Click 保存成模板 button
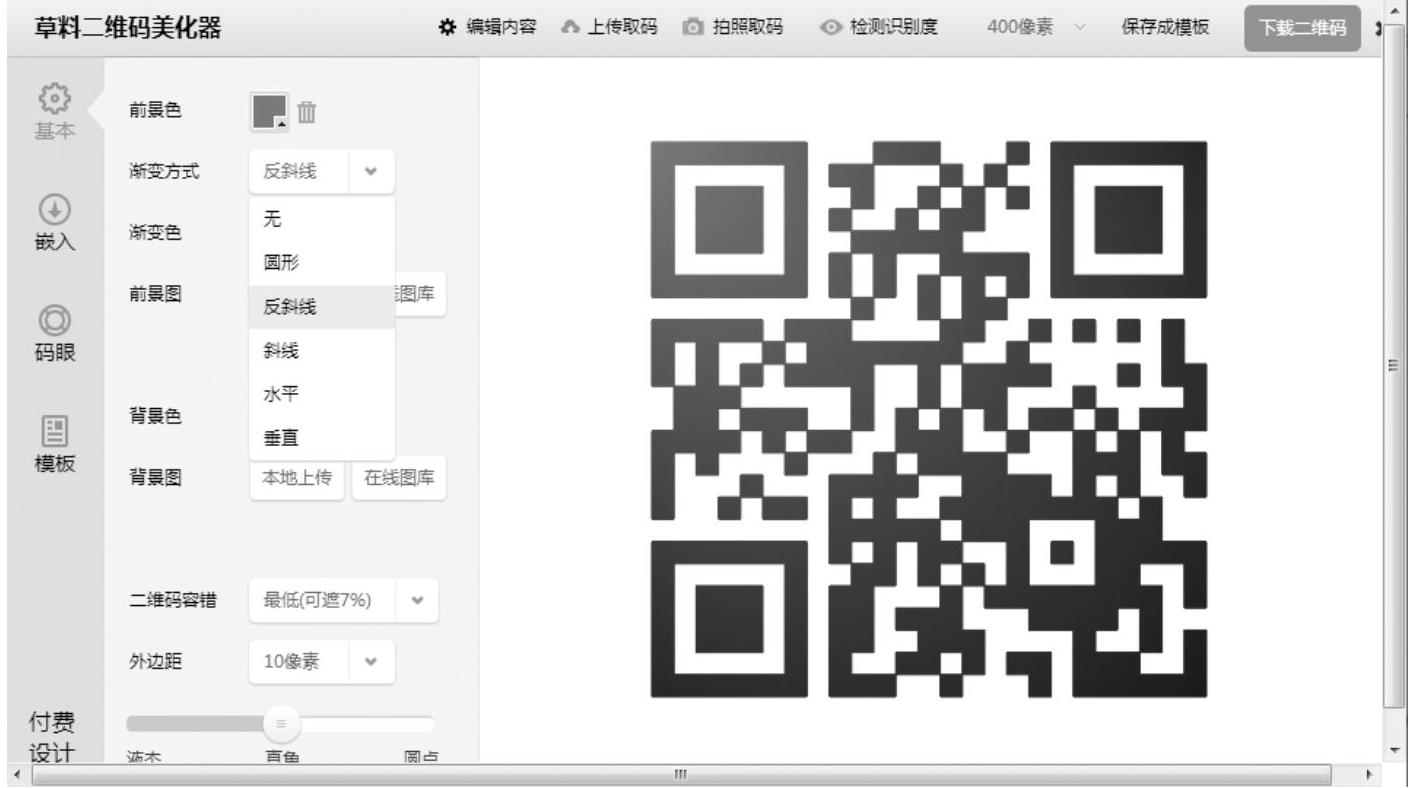The height and width of the screenshot is (788, 1409). pos(1165,28)
